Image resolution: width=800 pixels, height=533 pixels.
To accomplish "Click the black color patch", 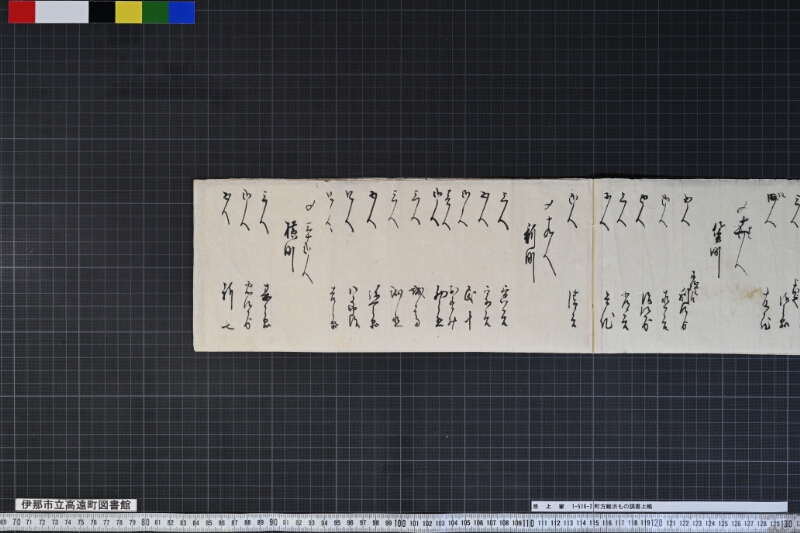I will [x=102, y=12].
